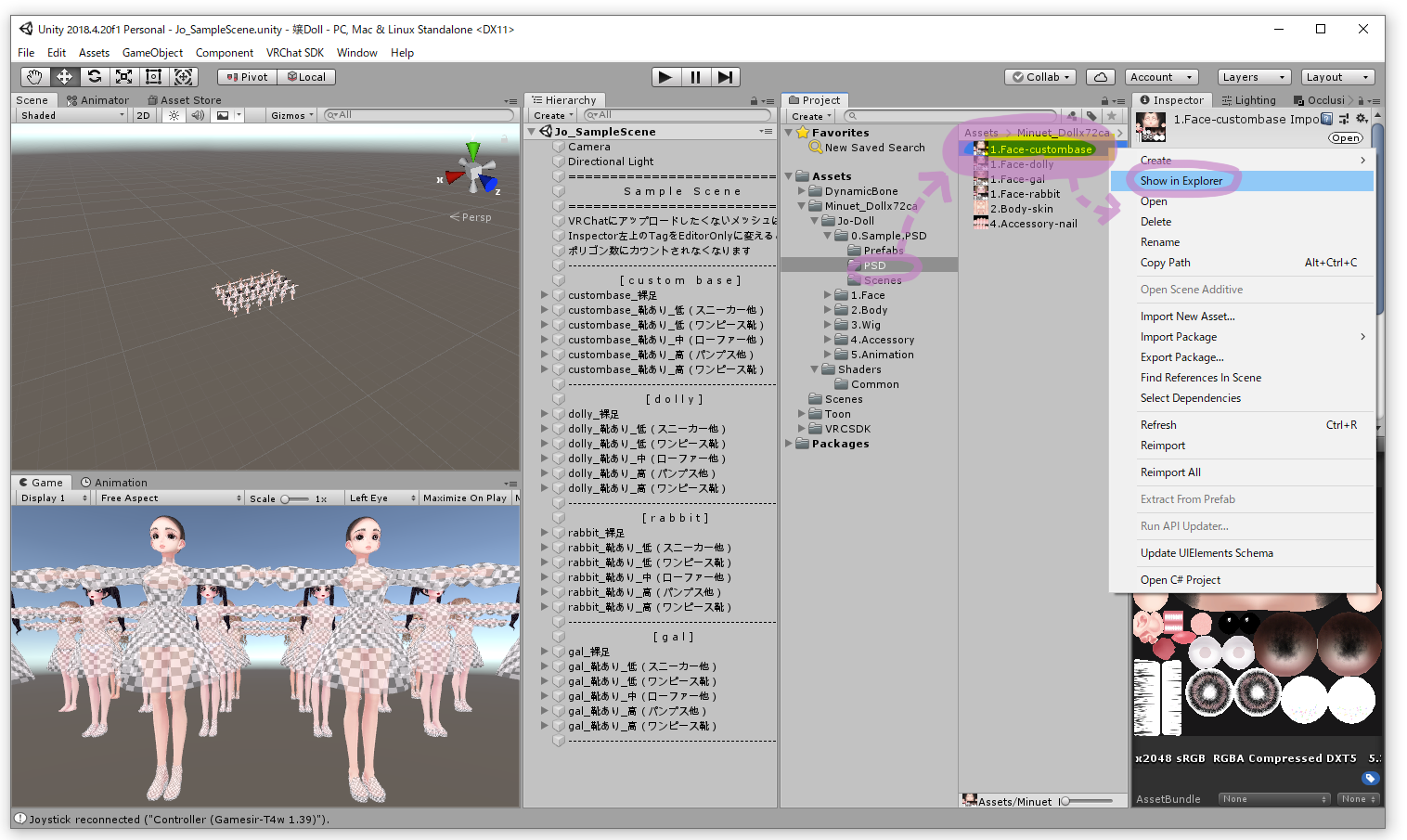This screenshot has width=1407, height=840.
Task: Click Create button in Project panel
Action: tap(810, 116)
